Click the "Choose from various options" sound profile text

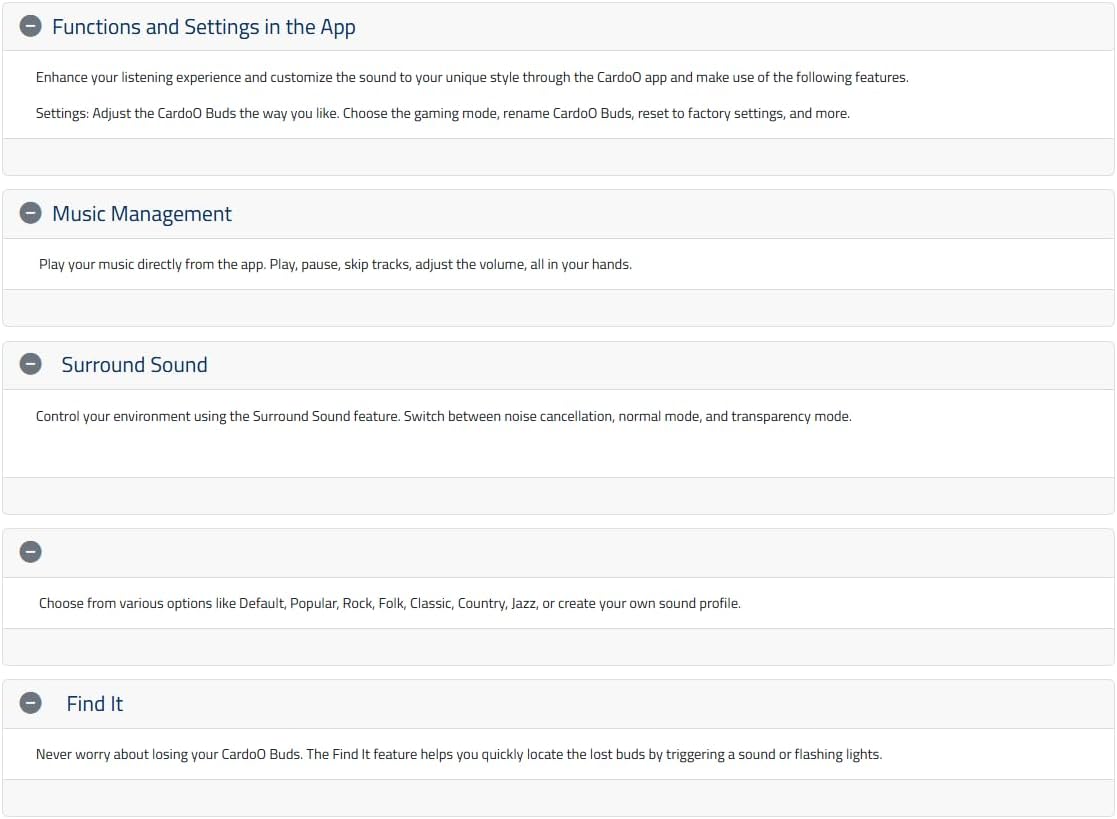click(x=389, y=603)
